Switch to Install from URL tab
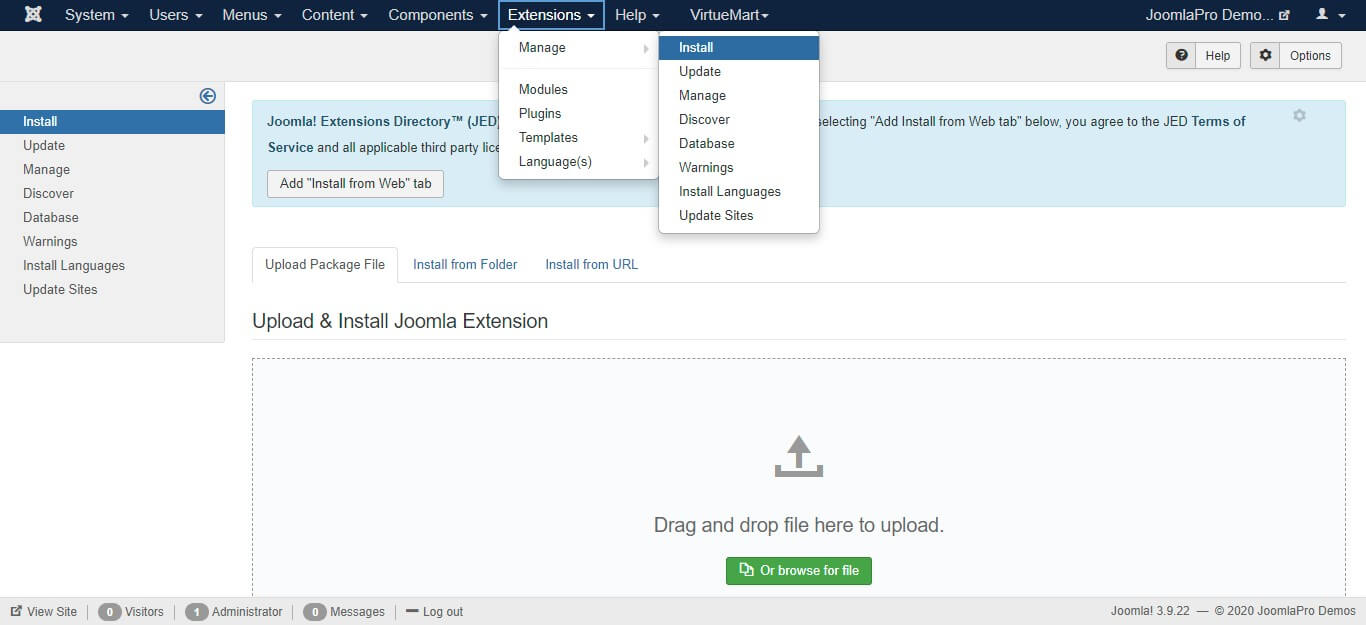This screenshot has height=625, width=1366. click(x=591, y=265)
